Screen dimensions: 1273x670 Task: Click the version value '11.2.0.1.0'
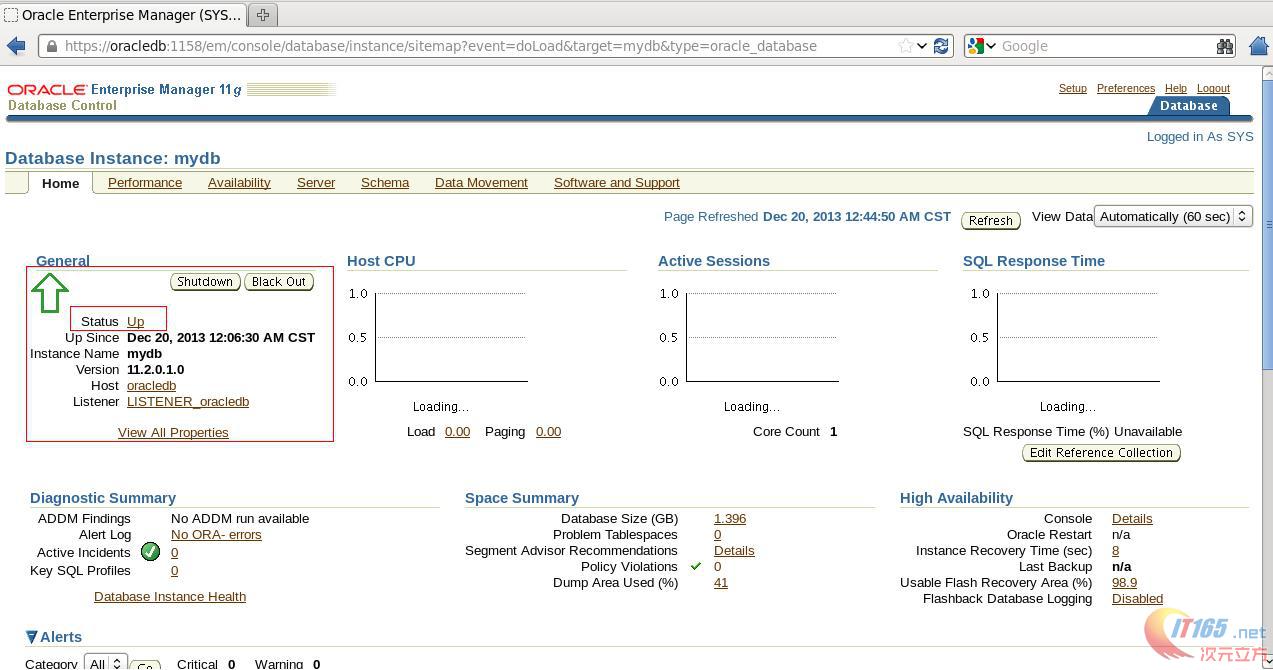155,369
